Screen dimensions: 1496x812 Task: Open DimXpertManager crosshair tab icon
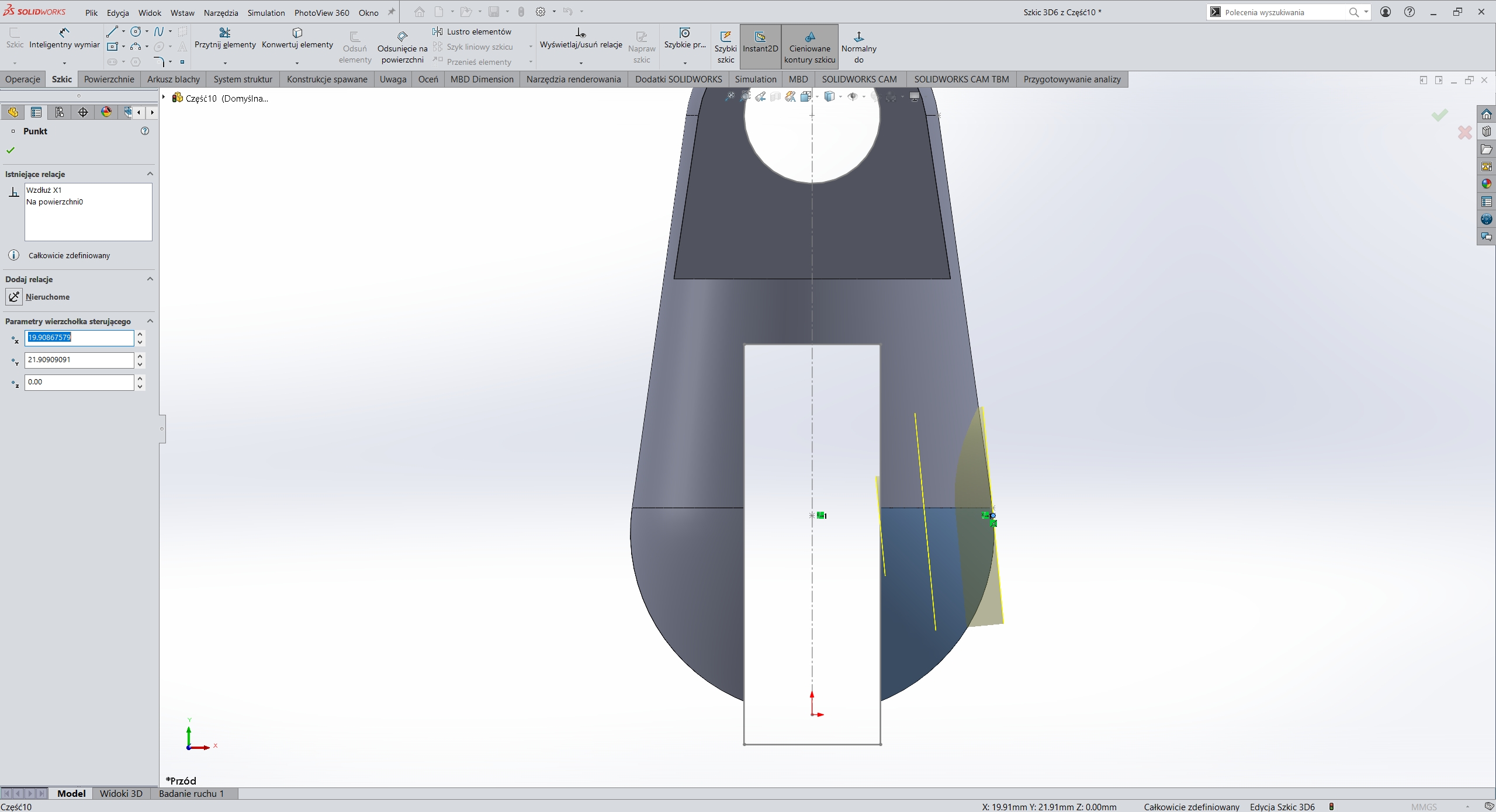tap(83, 112)
